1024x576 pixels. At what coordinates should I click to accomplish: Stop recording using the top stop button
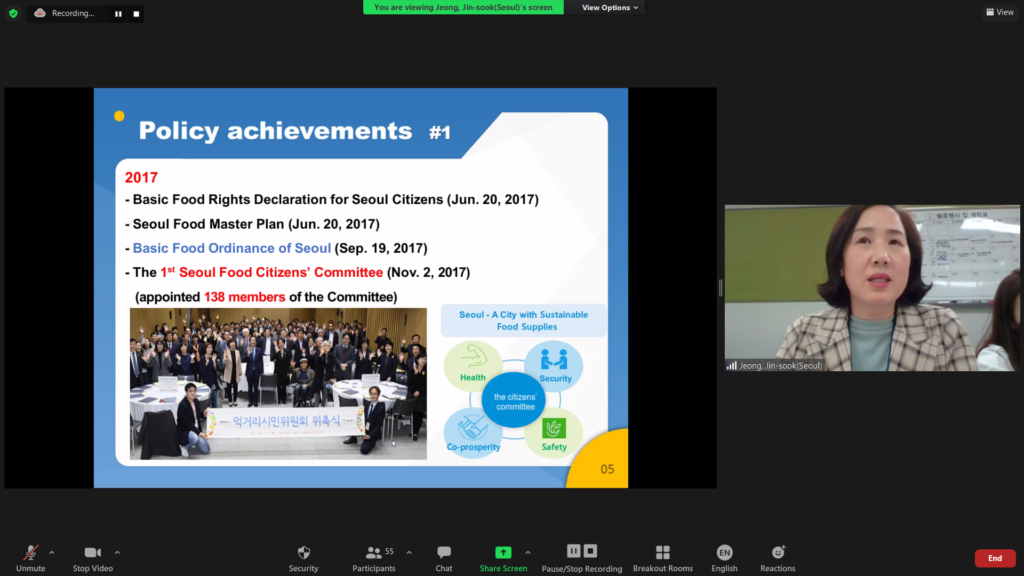[x=136, y=14]
